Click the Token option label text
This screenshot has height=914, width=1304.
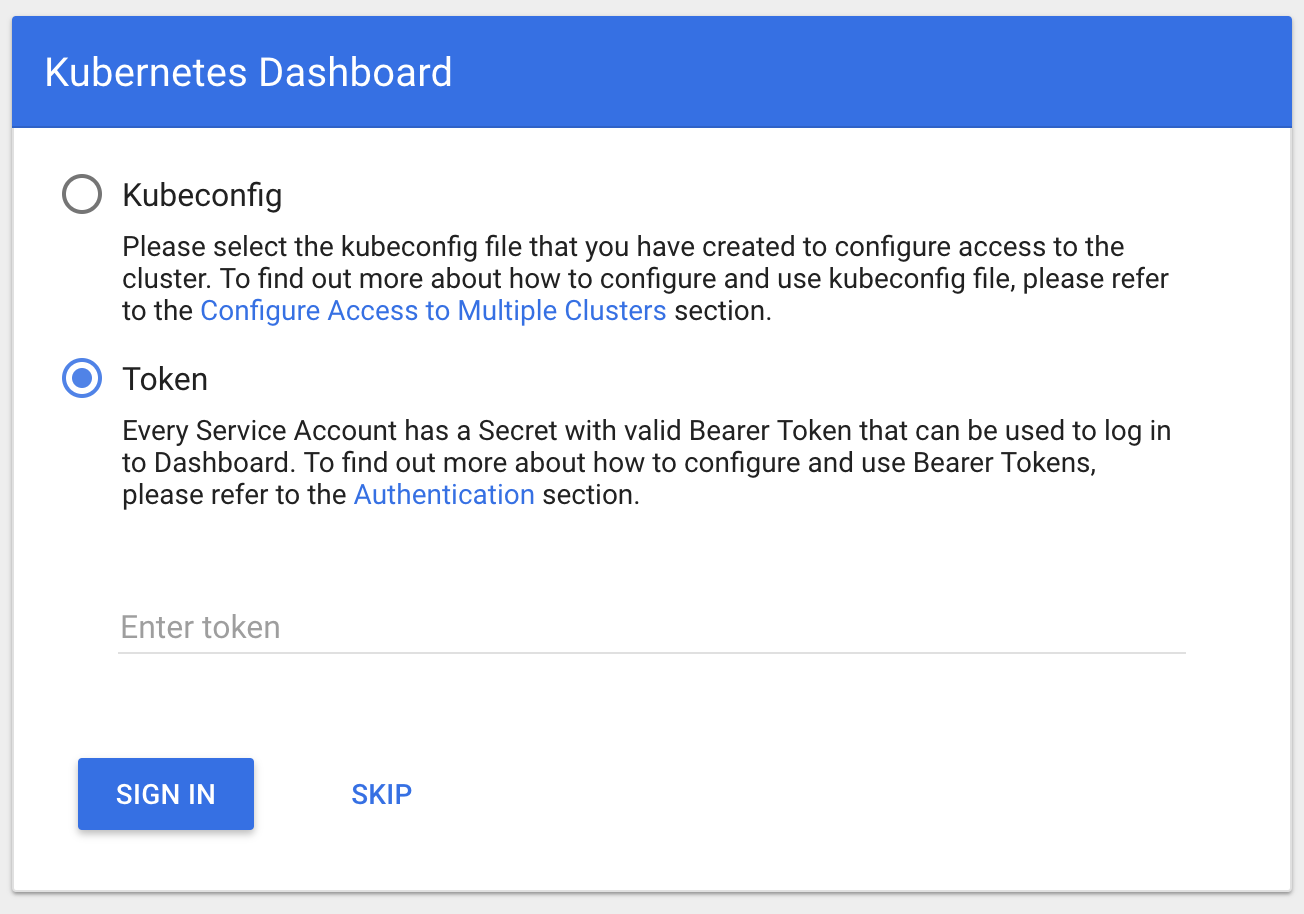165,379
